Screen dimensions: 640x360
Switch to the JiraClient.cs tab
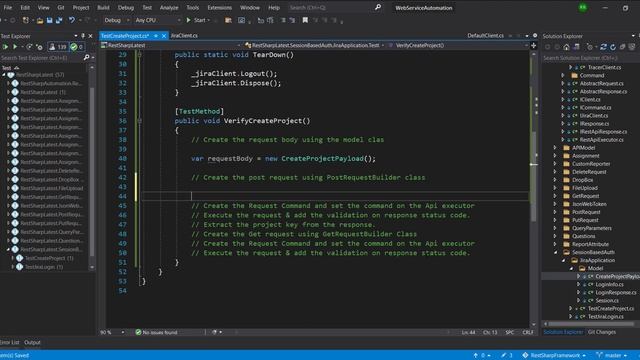pos(184,36)
